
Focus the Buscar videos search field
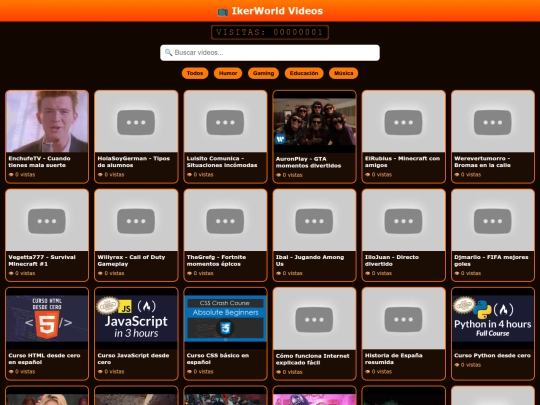pyautogui.click(x=270, y=53)
